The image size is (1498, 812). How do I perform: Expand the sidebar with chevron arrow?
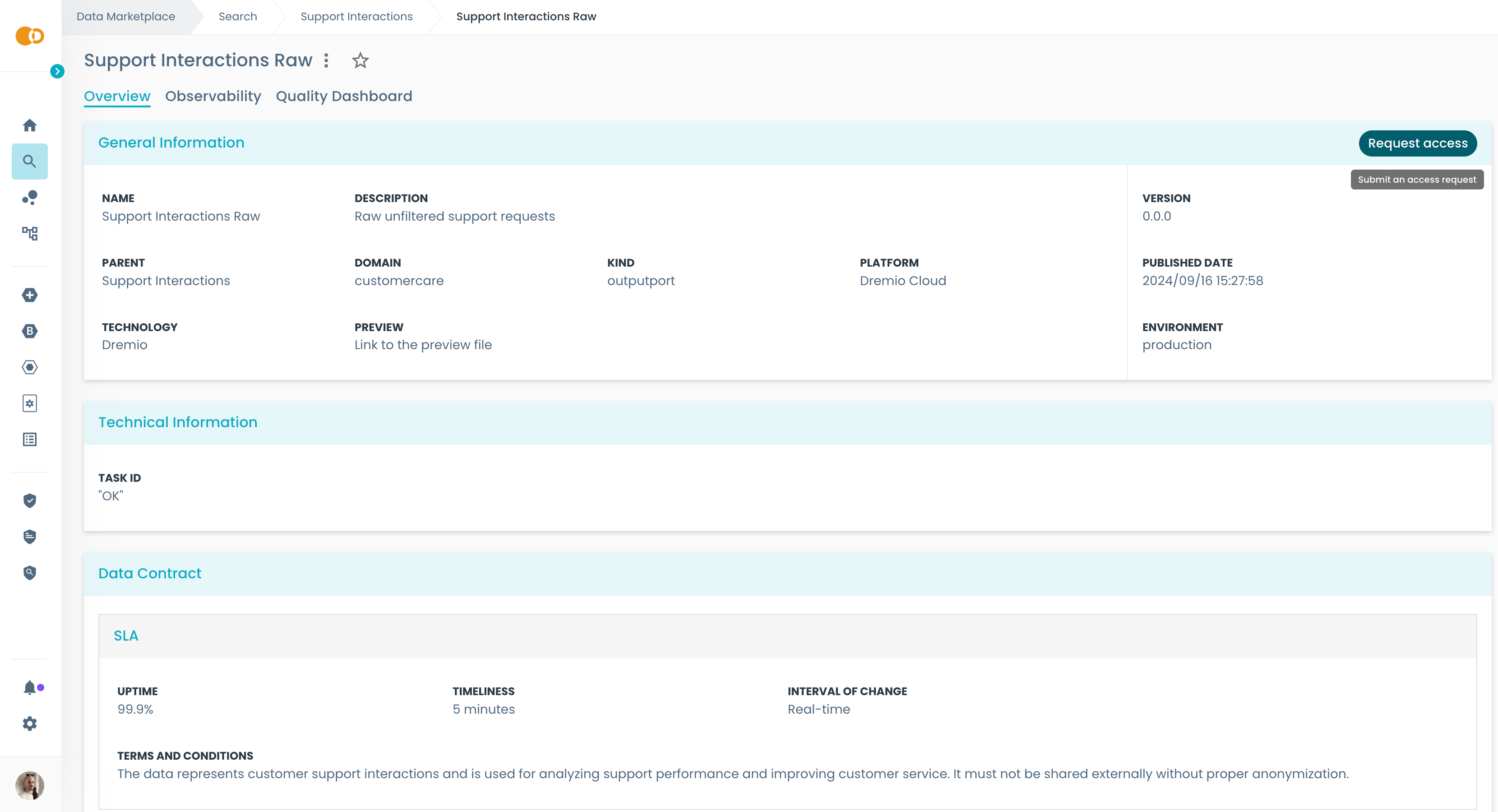tap(57, 71)
